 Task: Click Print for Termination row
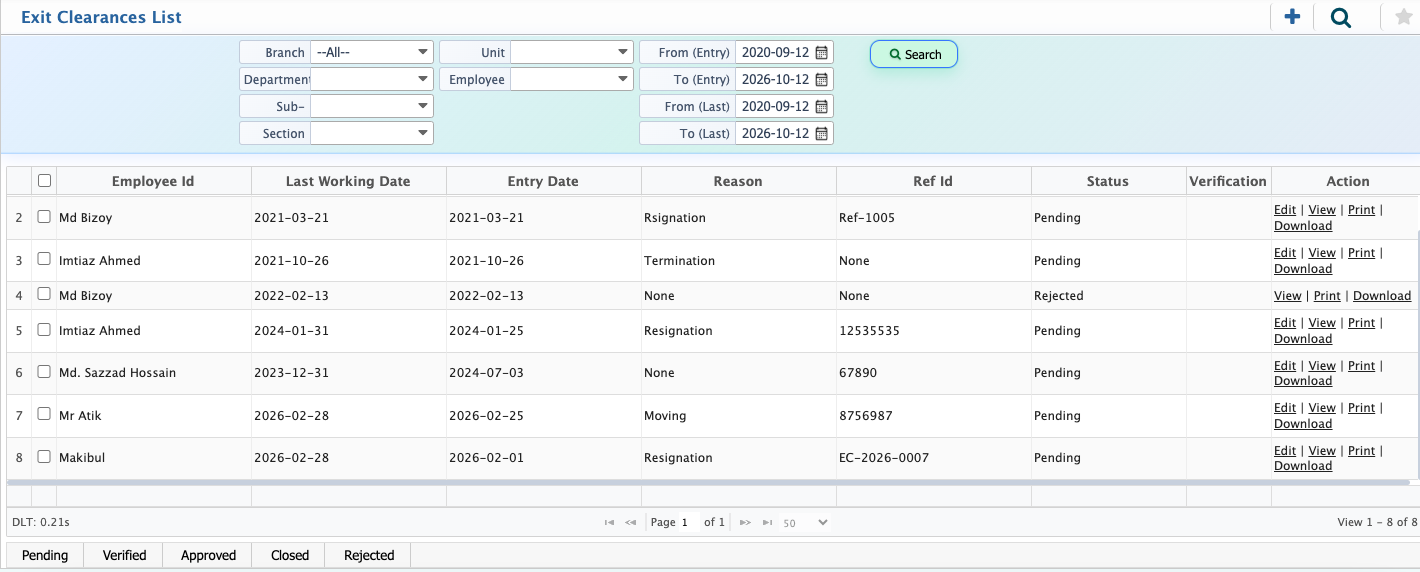point(1361,253)
